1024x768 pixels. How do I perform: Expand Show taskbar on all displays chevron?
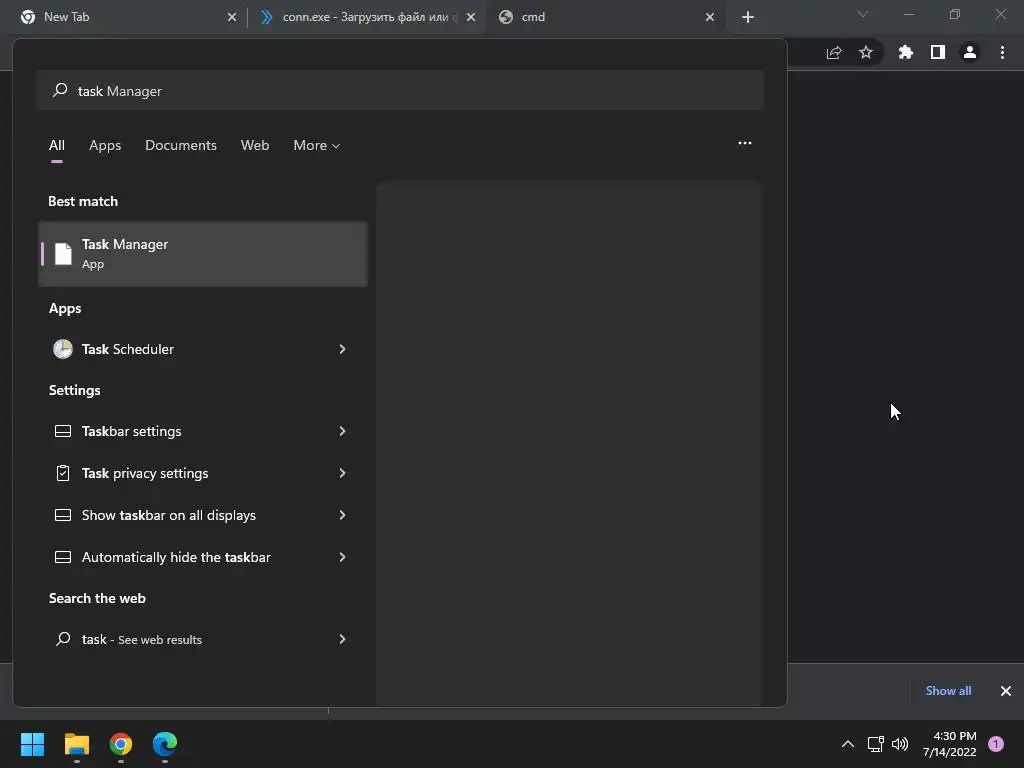[342, 515]
